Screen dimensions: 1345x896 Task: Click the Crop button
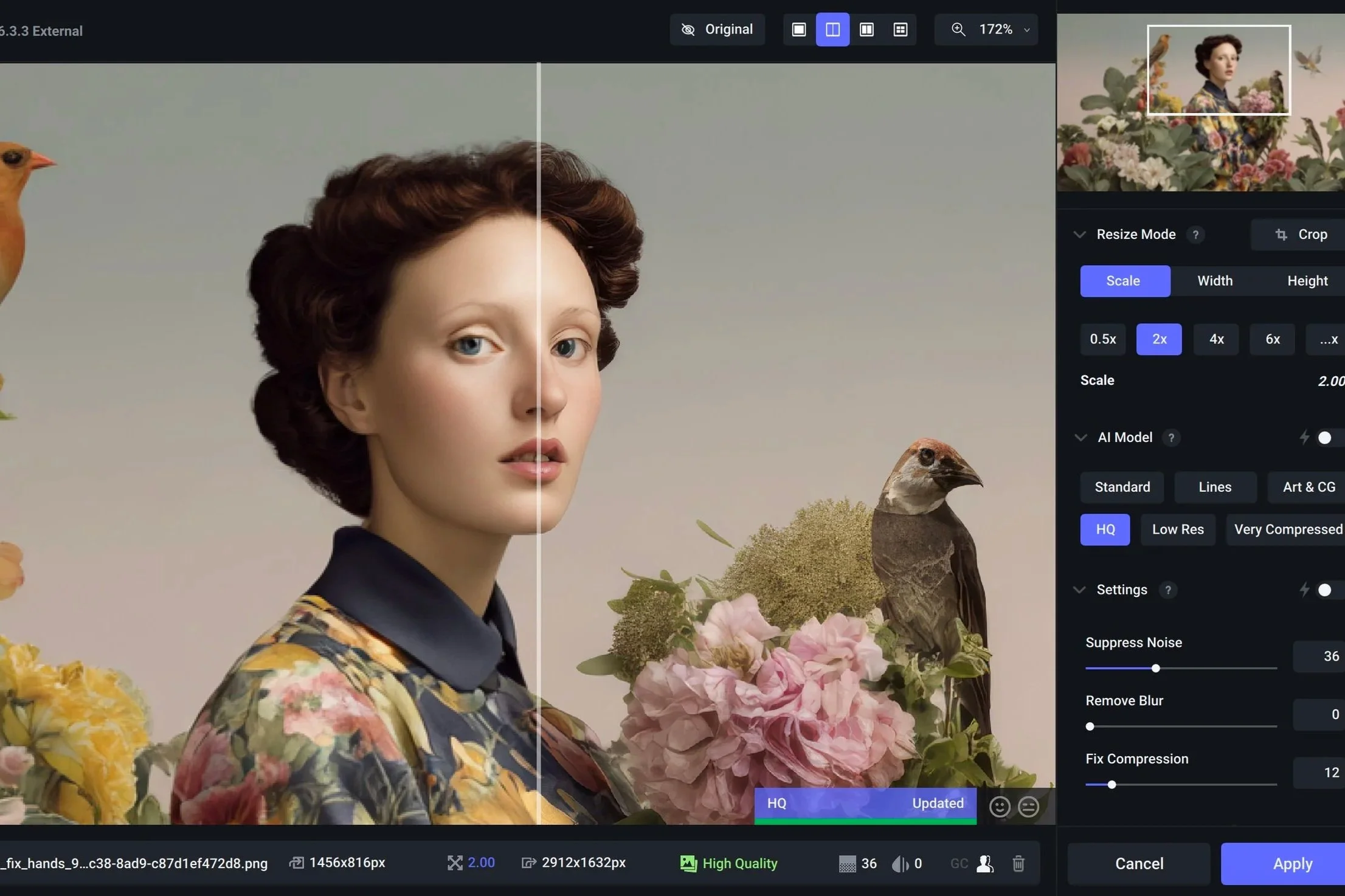tap(1301, 235)
